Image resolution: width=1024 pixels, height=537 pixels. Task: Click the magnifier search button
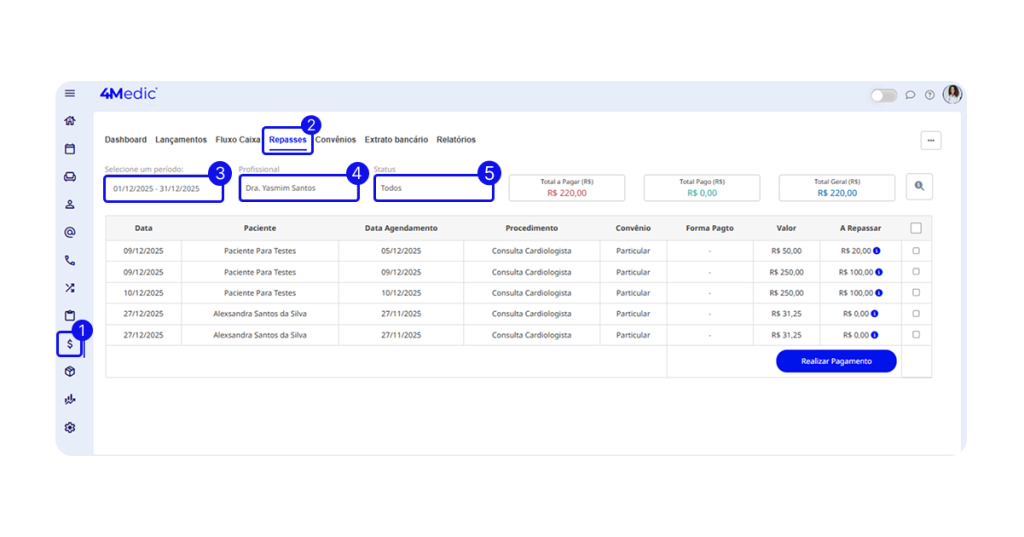pyautogui.click(x=919, y=187)
